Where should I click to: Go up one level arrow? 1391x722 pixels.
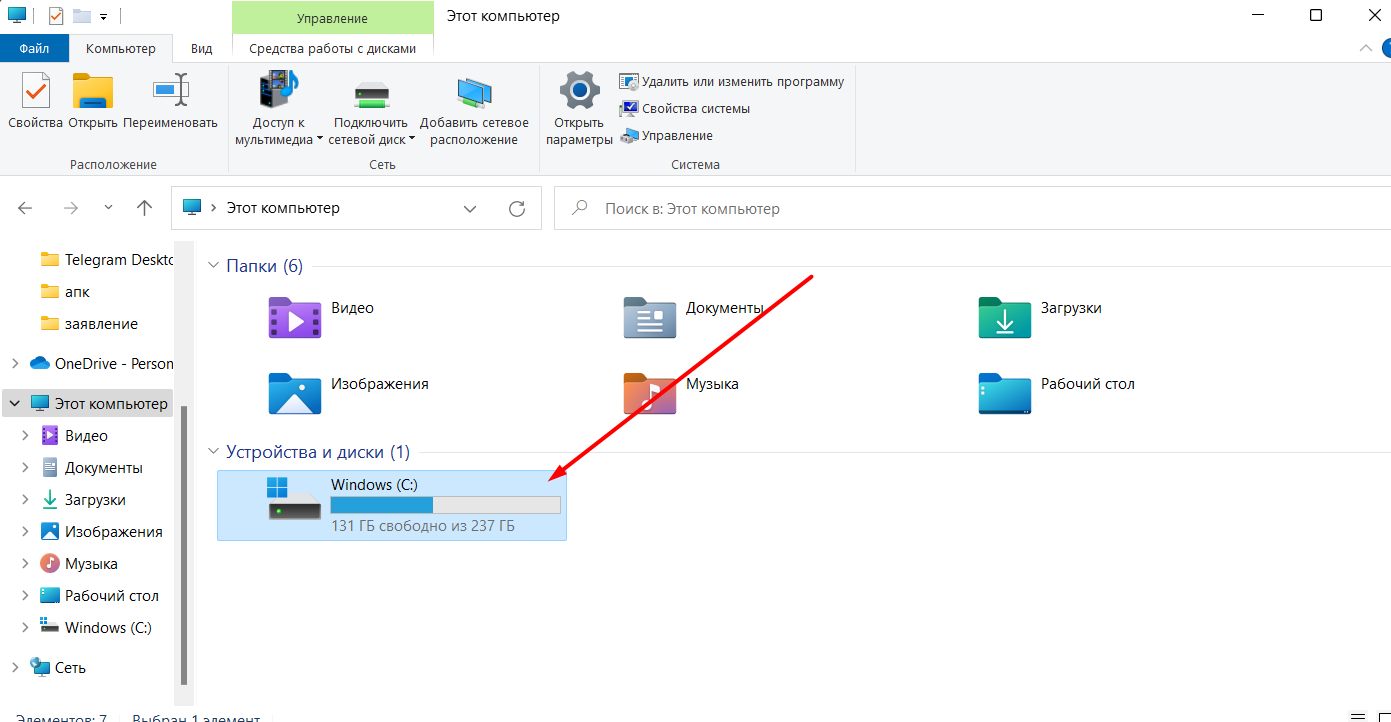pos(144,208)
